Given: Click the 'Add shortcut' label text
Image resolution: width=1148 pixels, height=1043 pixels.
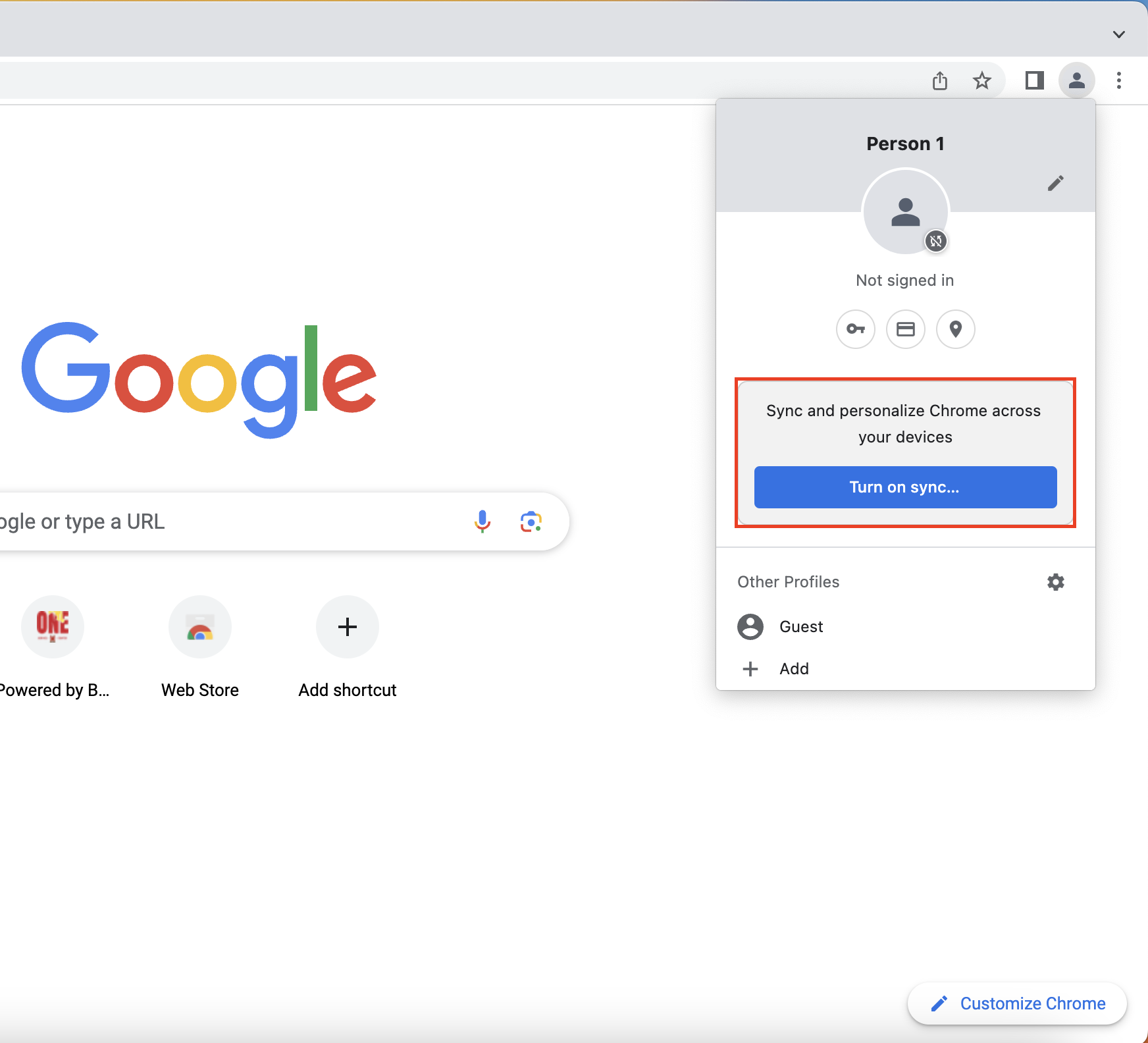Looking at the screenshot, I should 348,690.
